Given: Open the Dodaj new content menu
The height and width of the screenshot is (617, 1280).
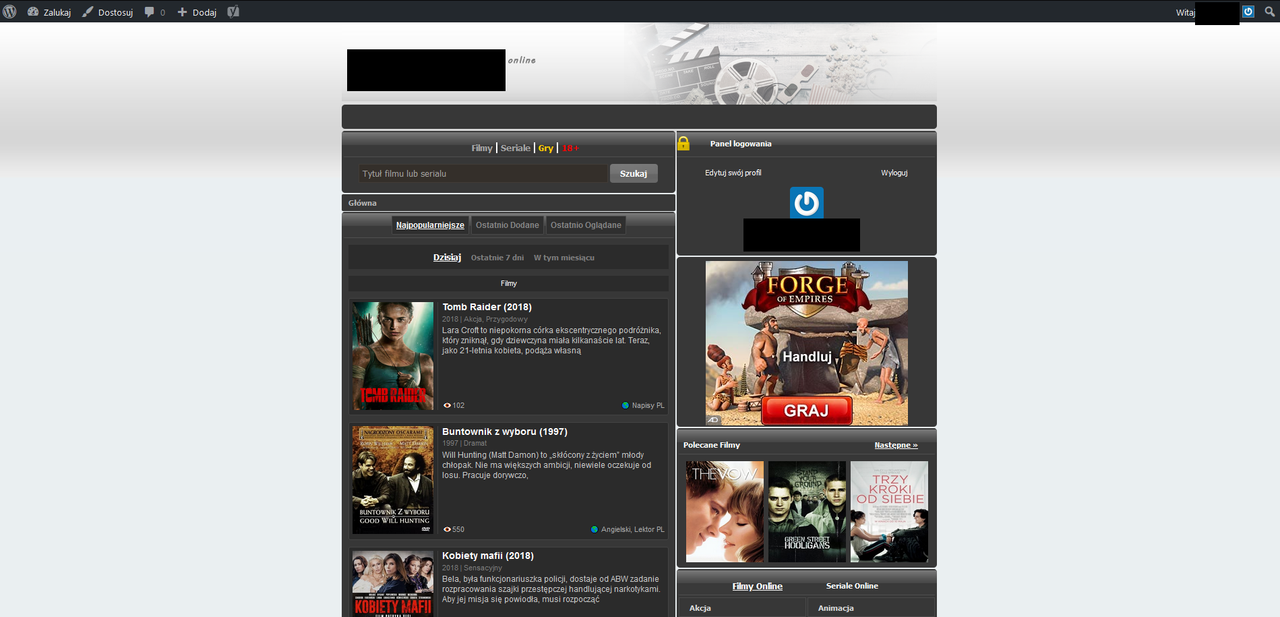Looking at the screenshot, I should tap(197, 12).
